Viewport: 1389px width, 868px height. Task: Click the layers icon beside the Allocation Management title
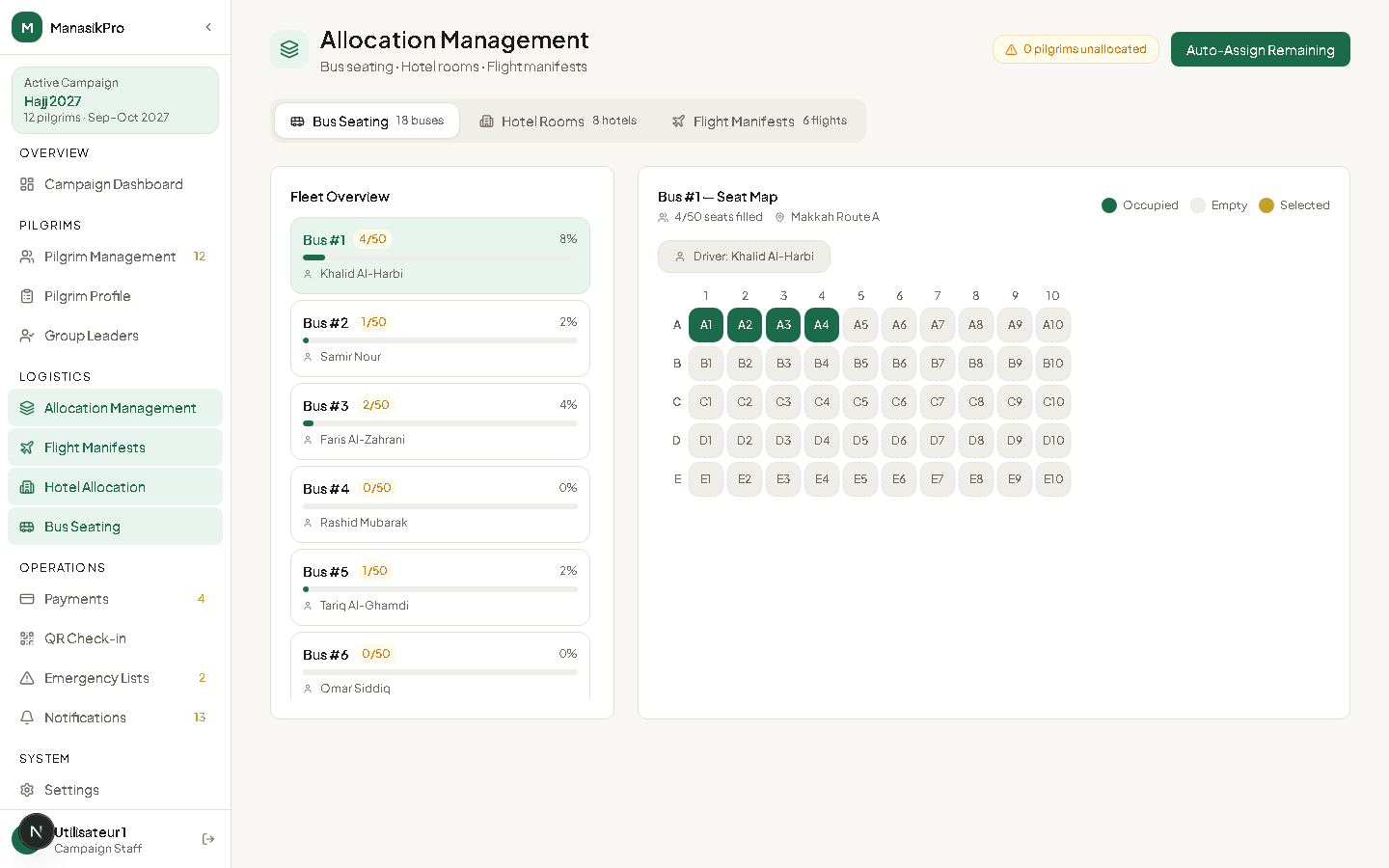pos(289,49)
